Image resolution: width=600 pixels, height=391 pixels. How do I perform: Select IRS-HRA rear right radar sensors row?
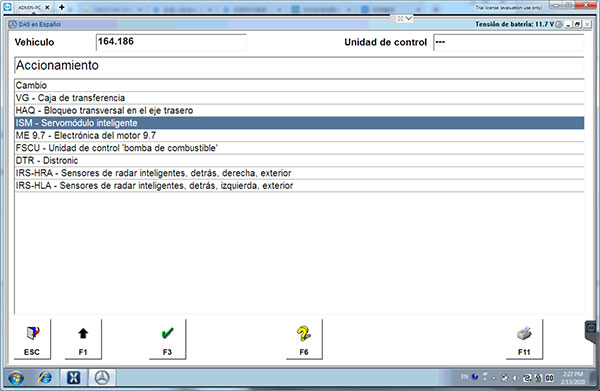tap(299, 173)
